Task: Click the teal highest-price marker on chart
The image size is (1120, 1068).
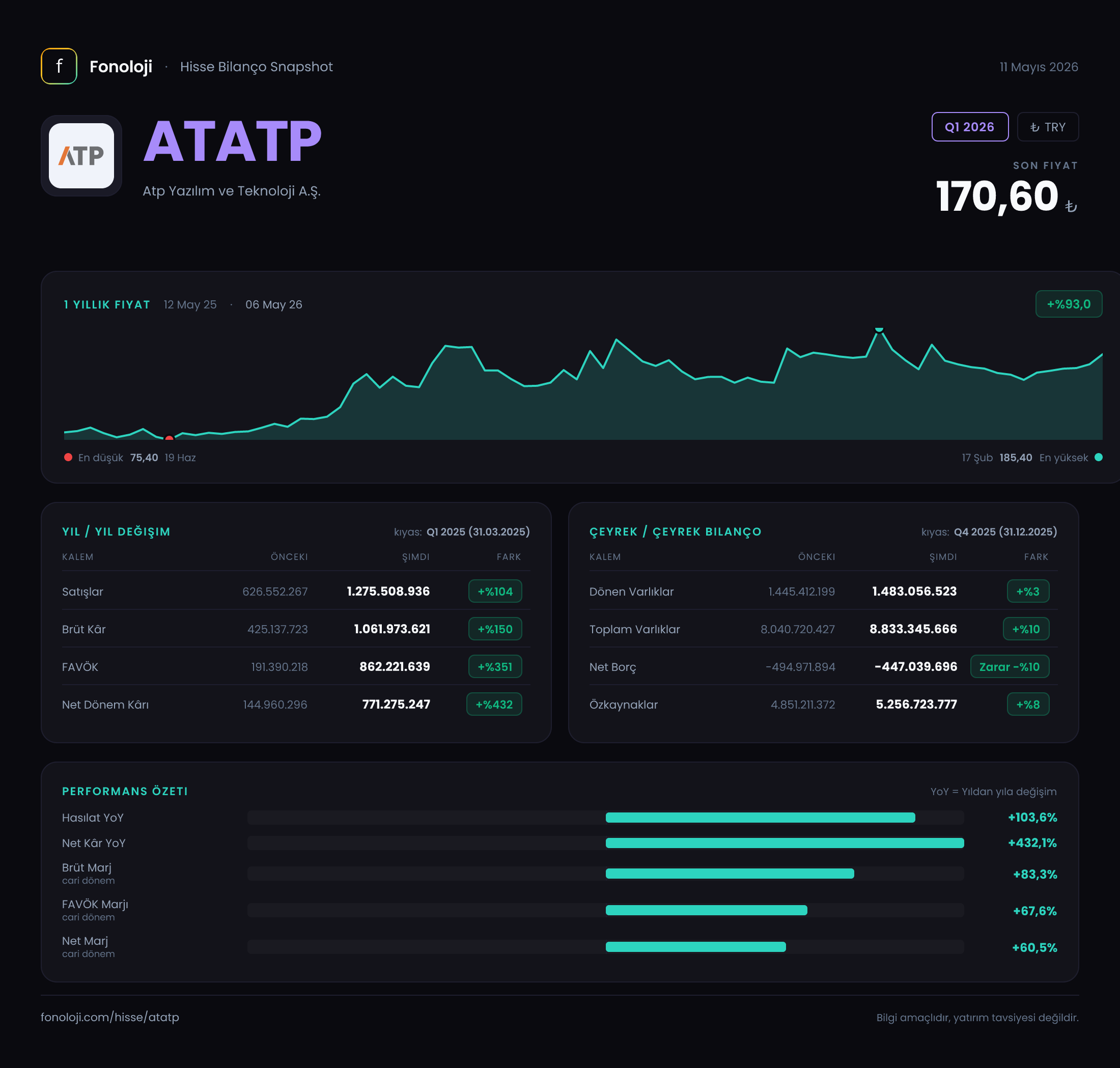Action: coord(879,329)
